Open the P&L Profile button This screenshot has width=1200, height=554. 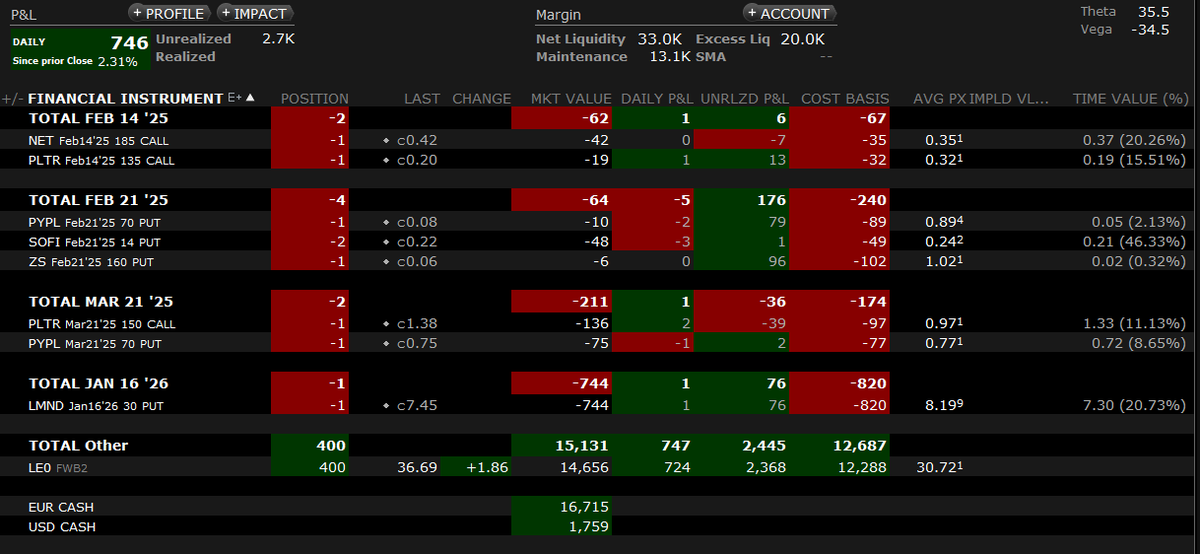(169, 14)
